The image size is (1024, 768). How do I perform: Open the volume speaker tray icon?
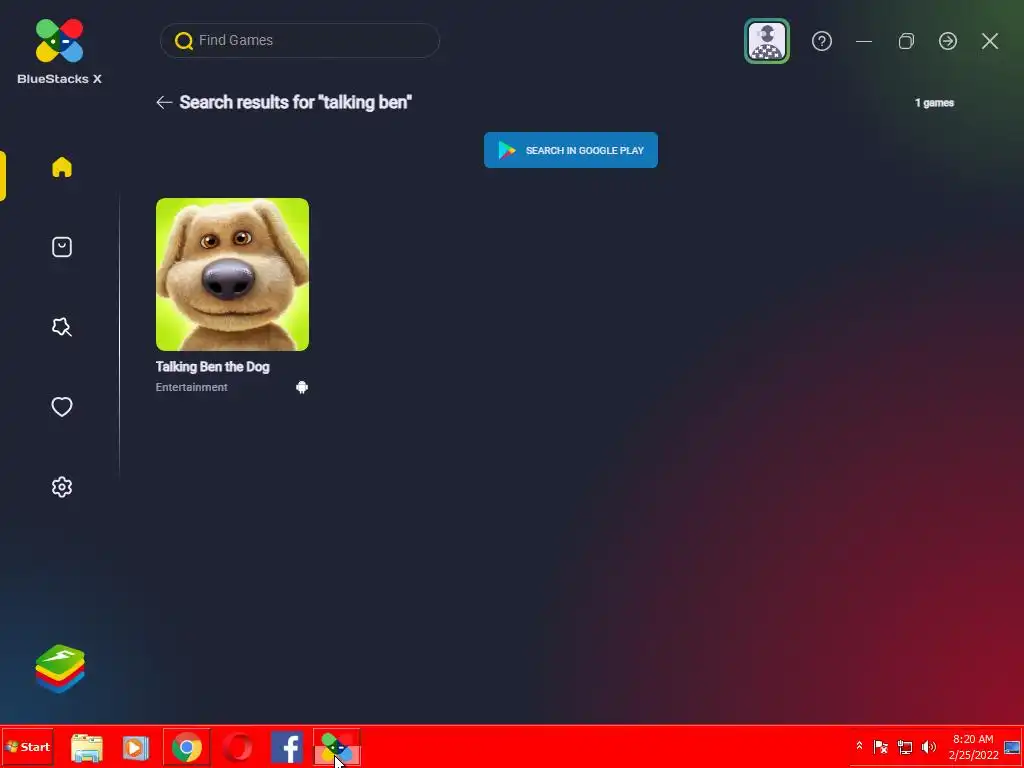pos(928,746)
